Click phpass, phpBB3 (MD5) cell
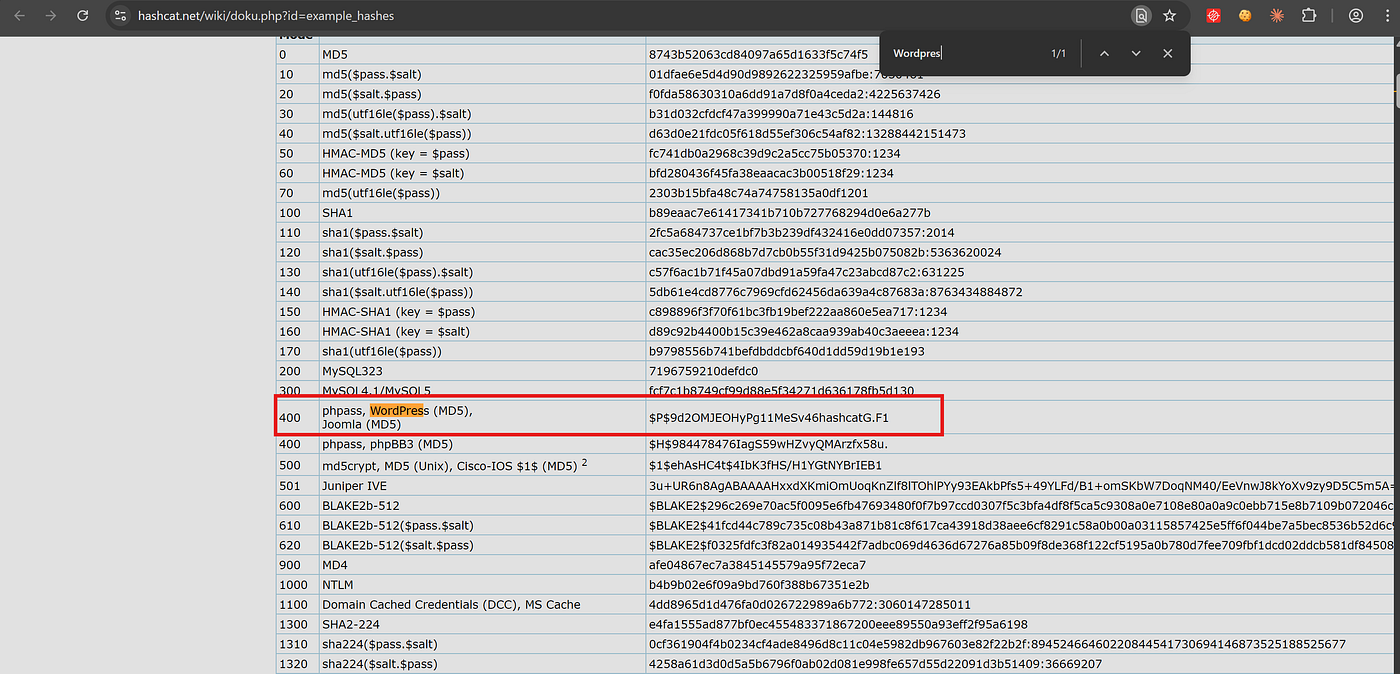The image size is (1400, 674). click(482, 445)
